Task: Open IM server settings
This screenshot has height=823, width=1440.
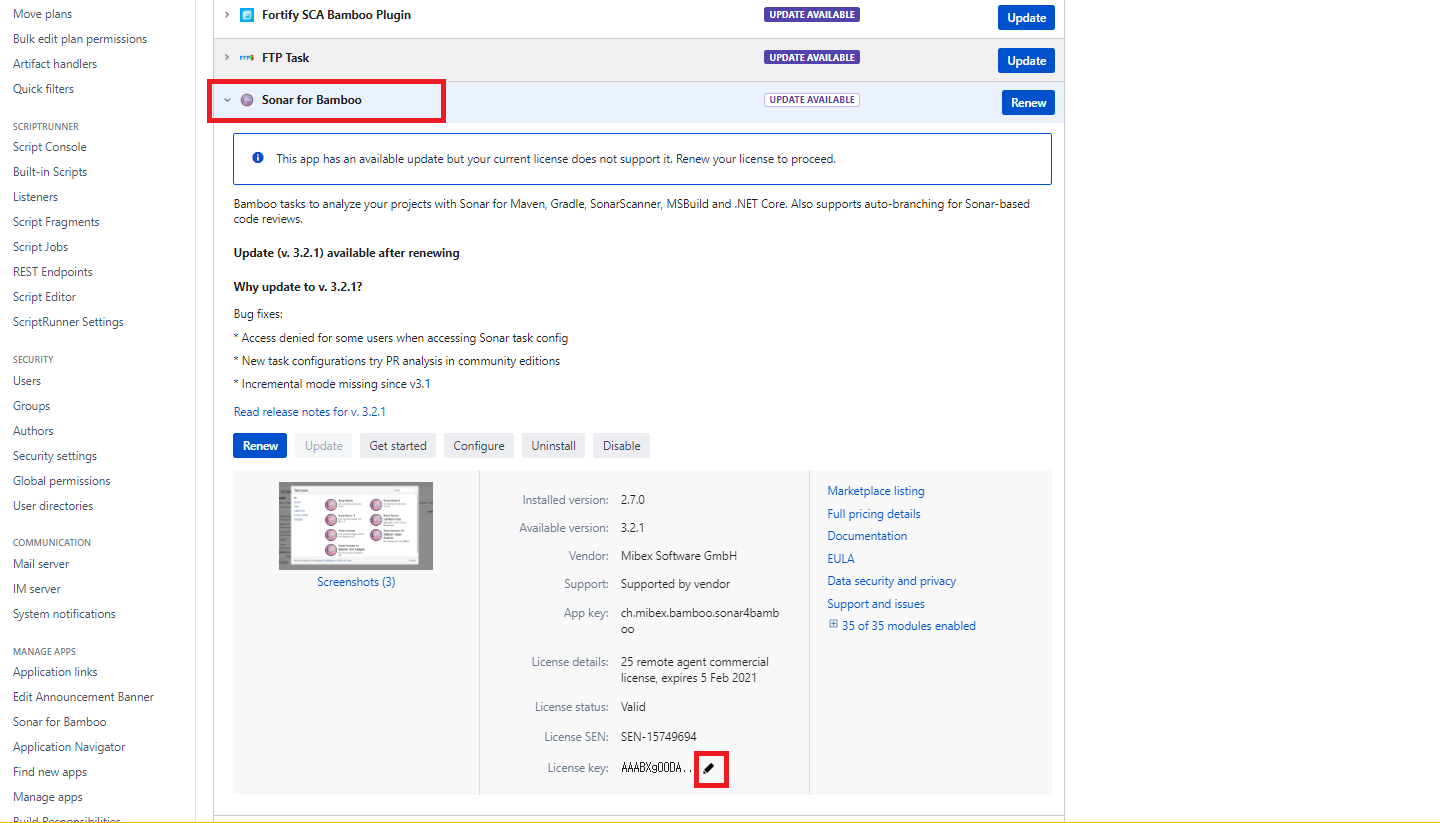Action: coord(37,589)
